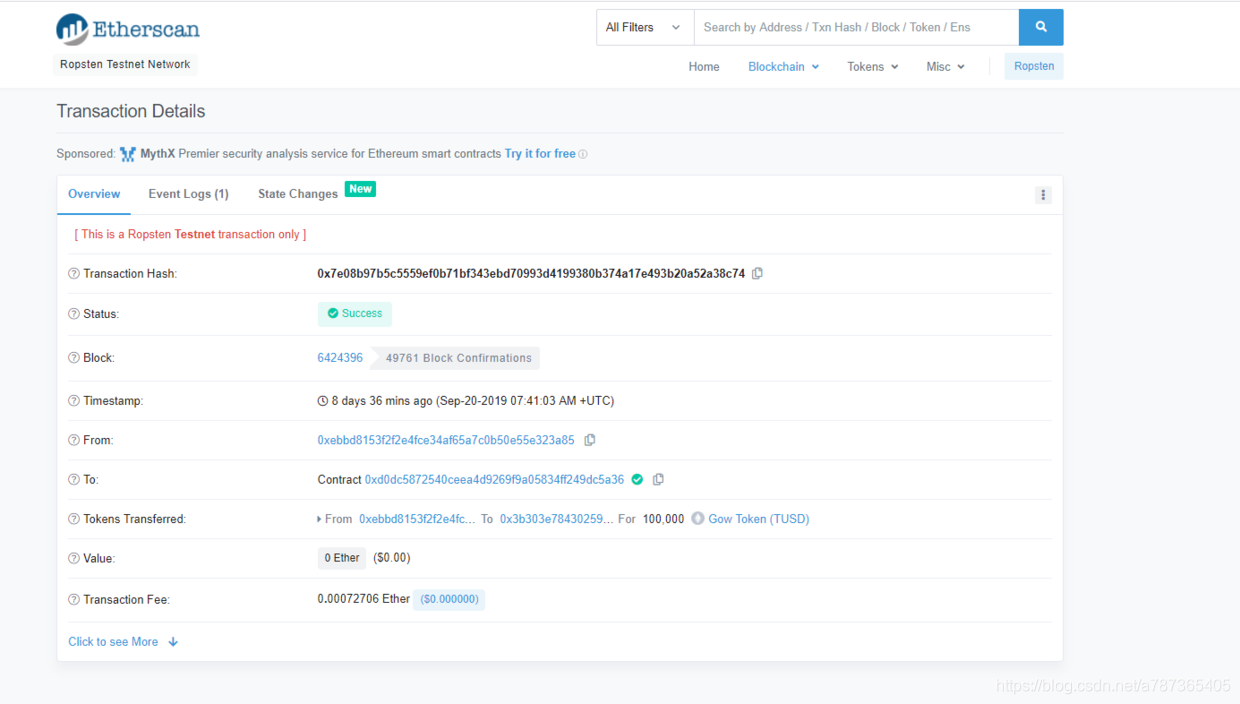Open the three-dot options menu

pyautogui.click(x=1043, y=195)
